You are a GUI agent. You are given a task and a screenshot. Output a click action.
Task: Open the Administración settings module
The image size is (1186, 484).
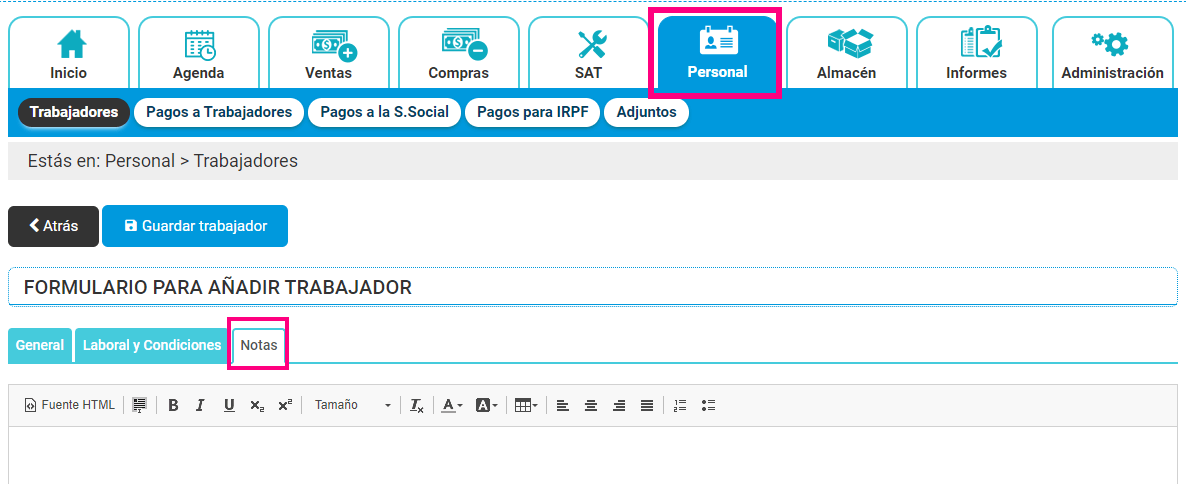(x=1112, y=53)
